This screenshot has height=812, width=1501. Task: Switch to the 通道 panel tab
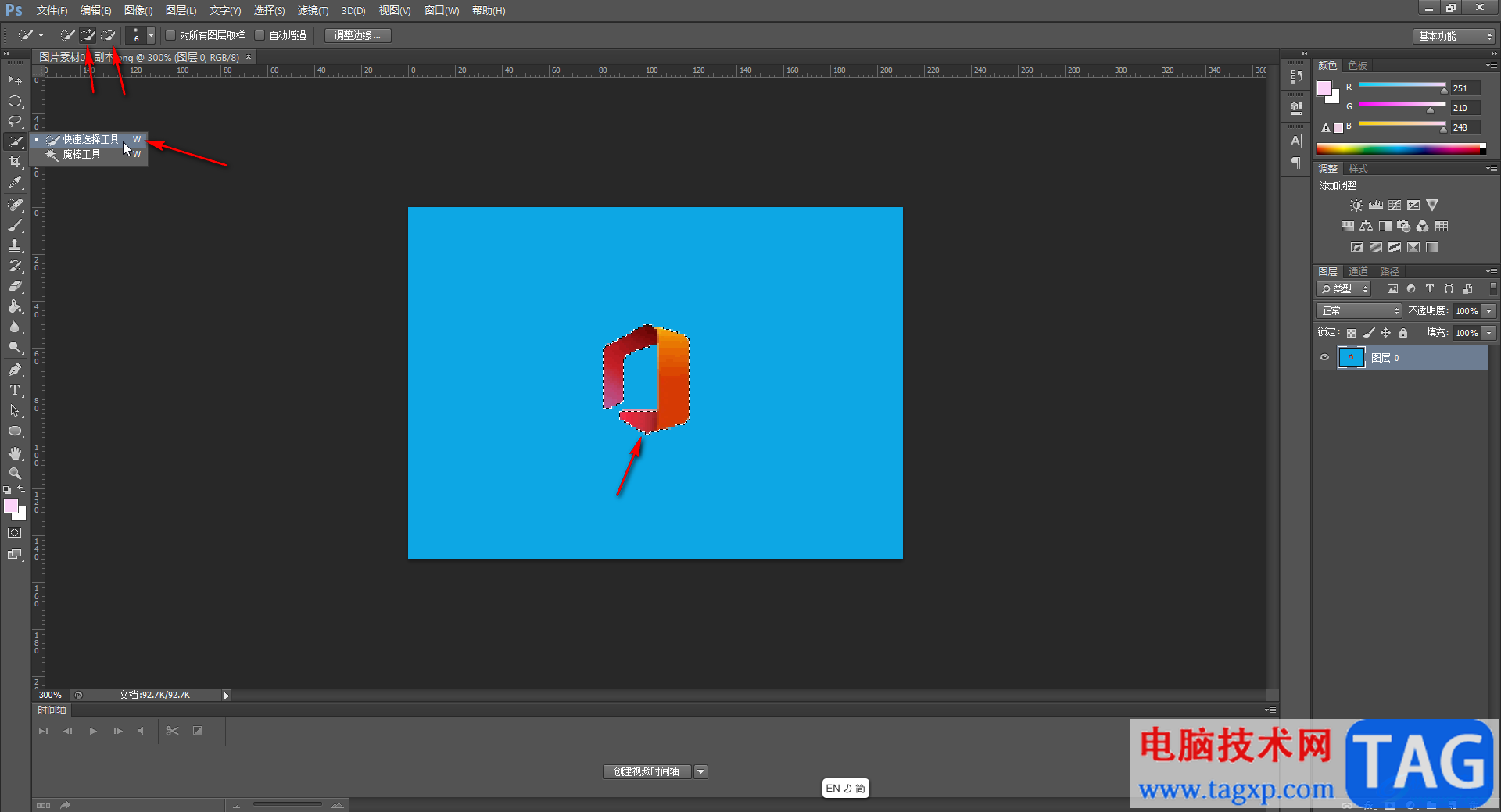pyautogui.click(x=1358, y=271)
